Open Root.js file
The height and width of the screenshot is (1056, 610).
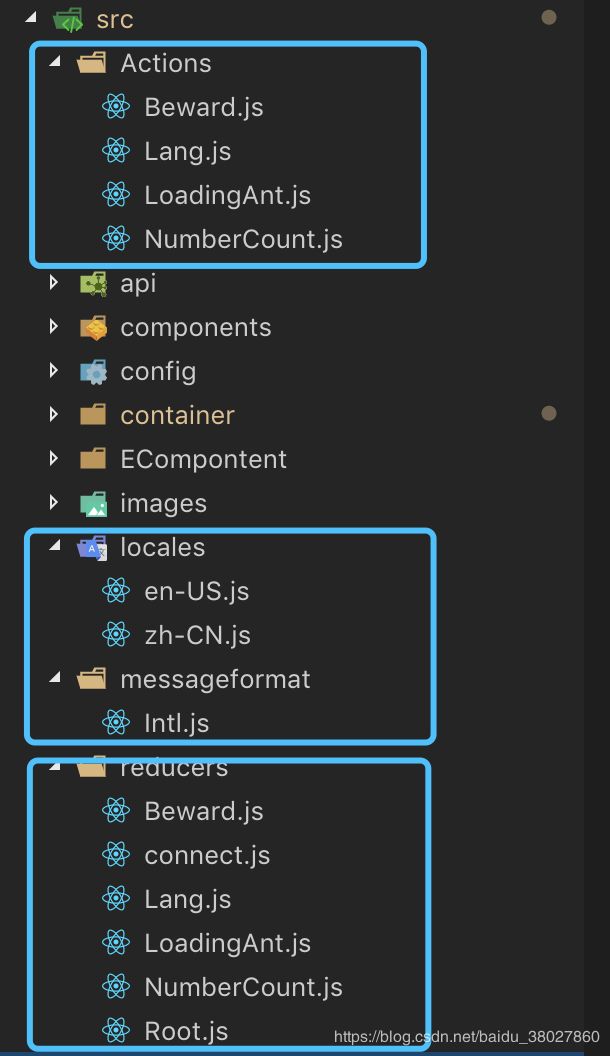pyautogui.click(x=187, y=1031)
